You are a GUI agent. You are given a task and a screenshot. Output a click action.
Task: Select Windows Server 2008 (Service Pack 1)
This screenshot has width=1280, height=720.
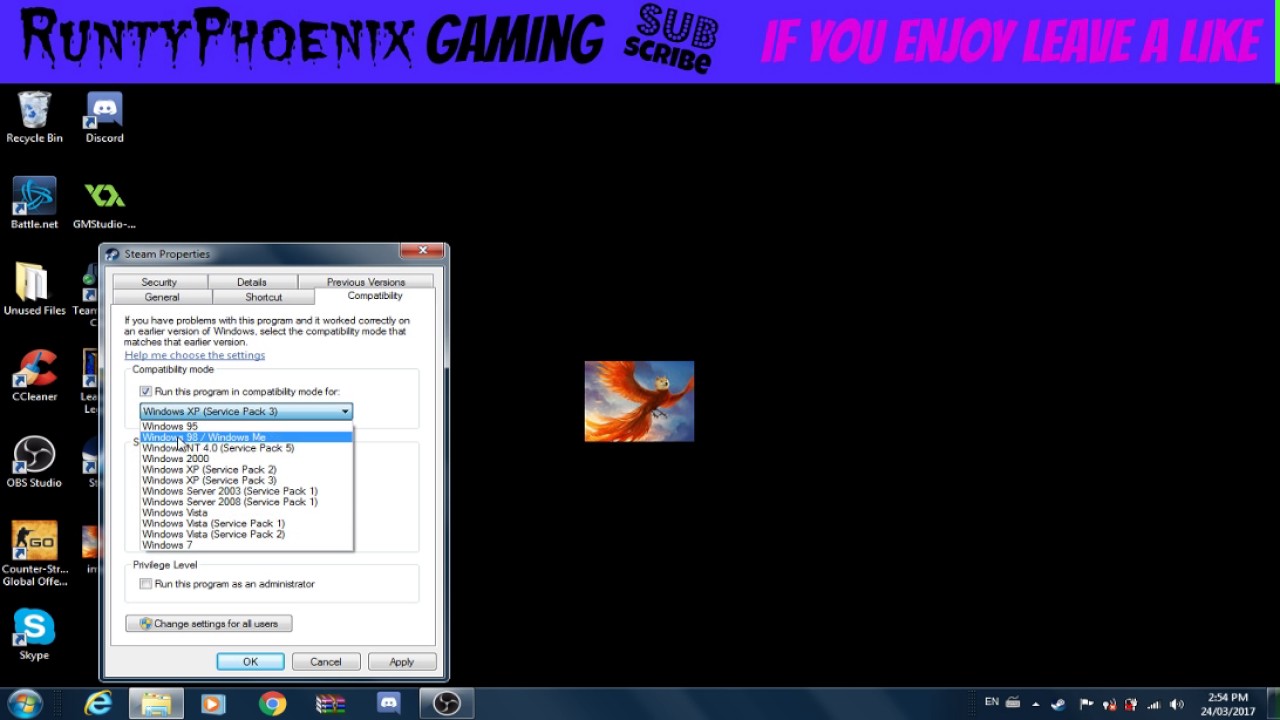point(246,502)
